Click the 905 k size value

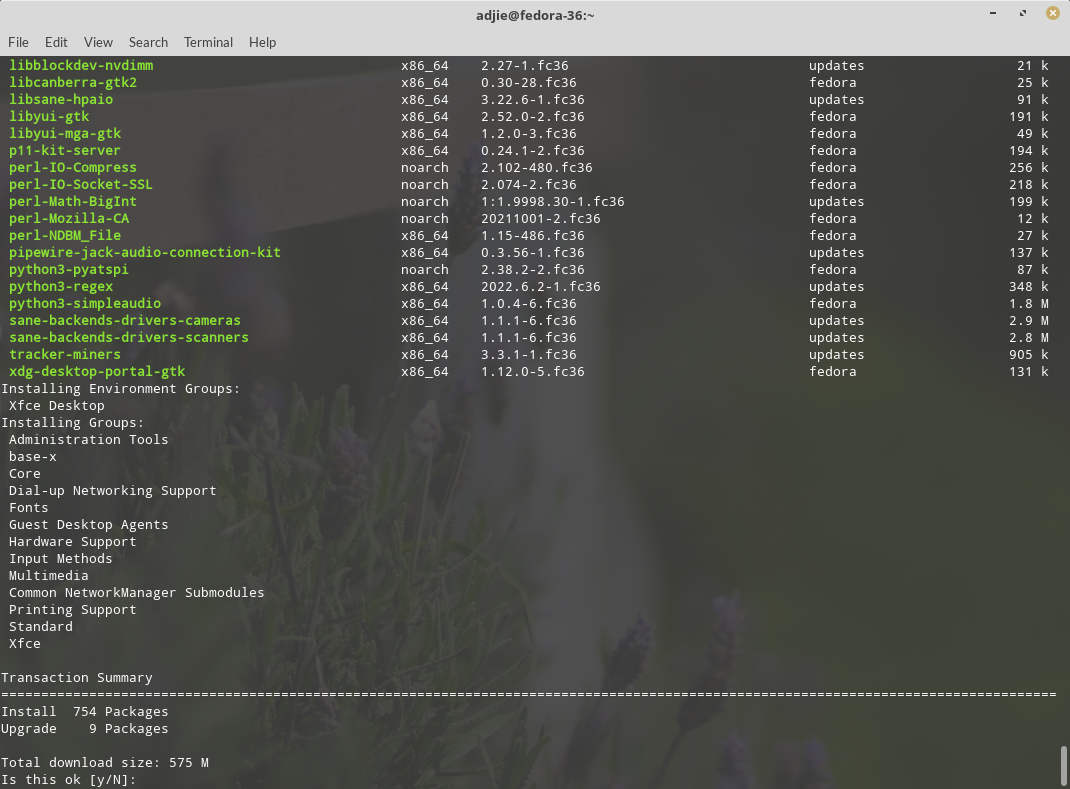(1029, 355)
